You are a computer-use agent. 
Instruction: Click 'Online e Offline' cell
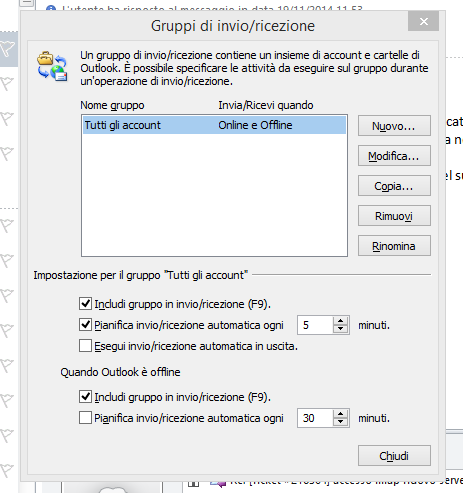[255, 125]
